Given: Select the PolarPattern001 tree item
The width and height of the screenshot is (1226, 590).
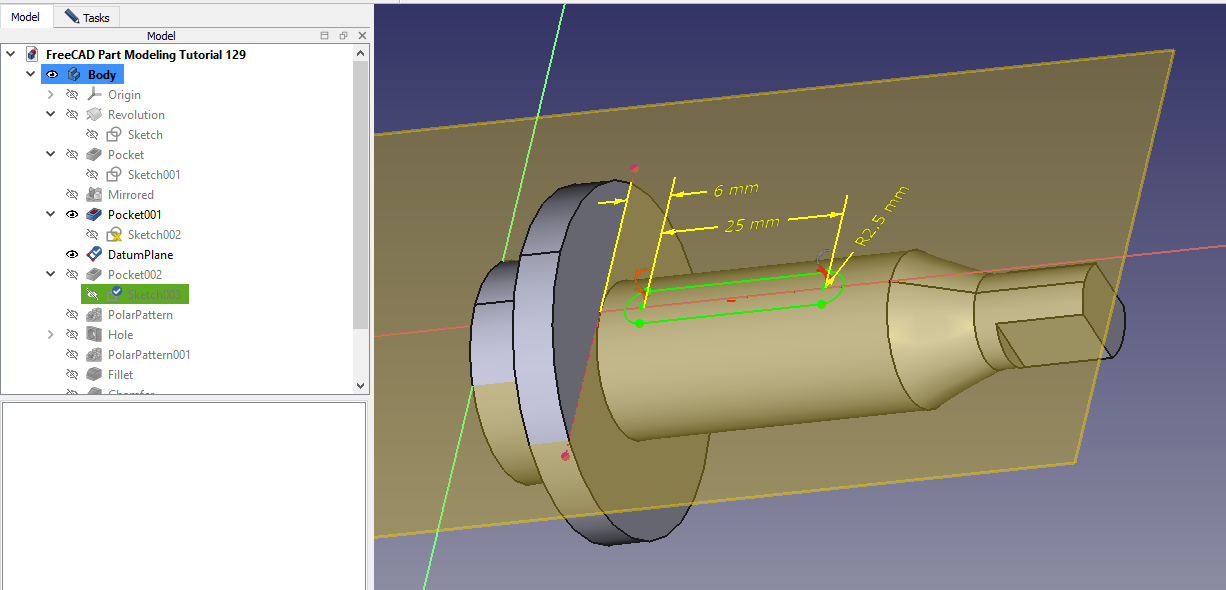Looking at the screenshot, I should point(148,355).
